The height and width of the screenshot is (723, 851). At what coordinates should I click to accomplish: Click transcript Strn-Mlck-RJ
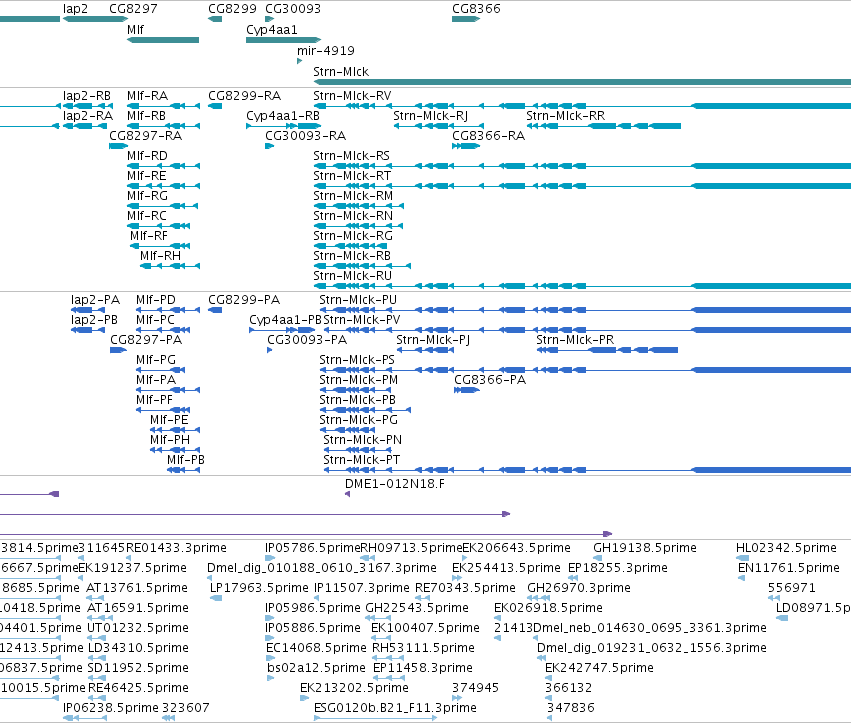pyautogui.click(x=430, y=116)
